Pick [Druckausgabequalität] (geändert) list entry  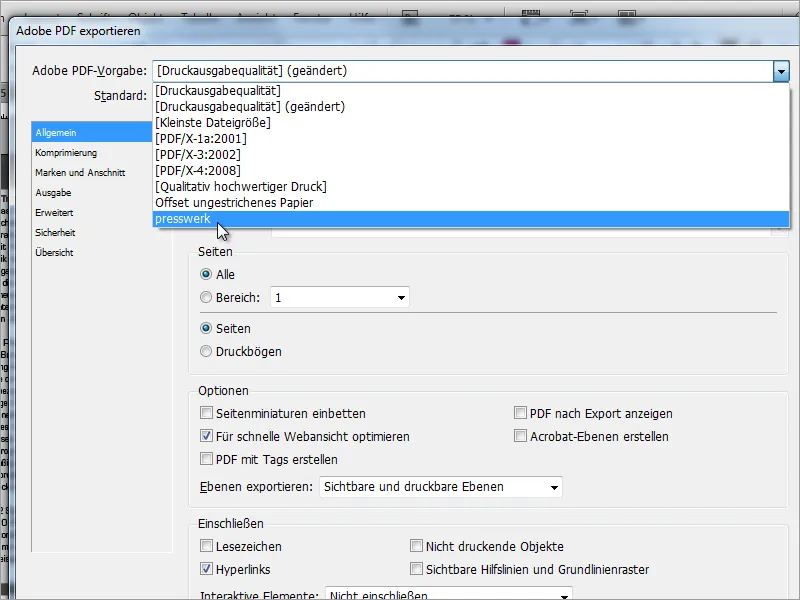click(x=471, y=107)
